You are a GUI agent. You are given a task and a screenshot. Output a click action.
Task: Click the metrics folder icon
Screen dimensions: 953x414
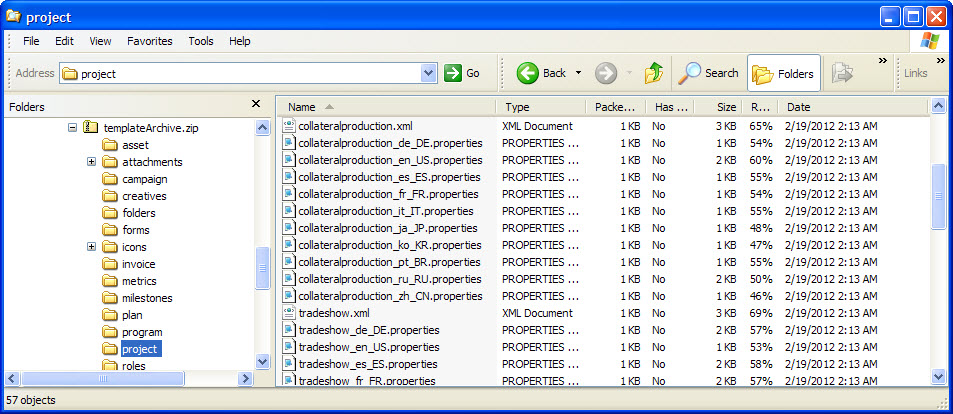click(x=109, y=281)
